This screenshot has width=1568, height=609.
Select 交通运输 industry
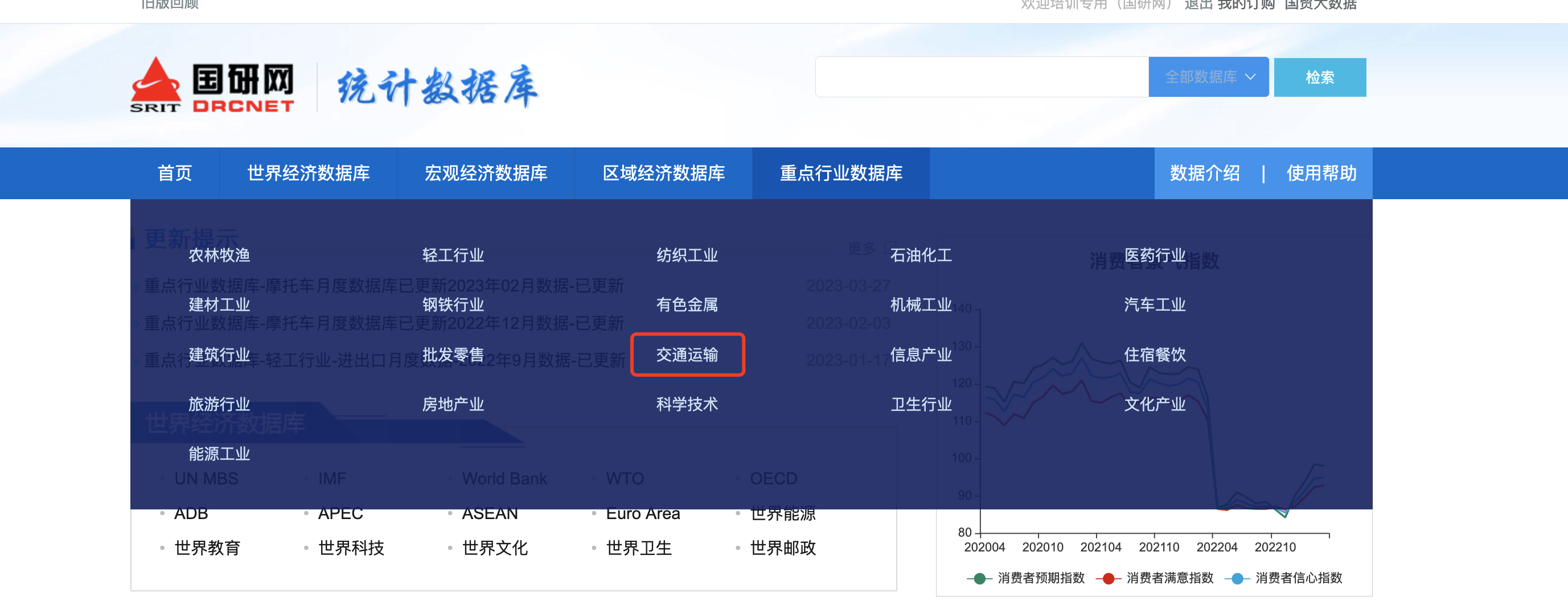(687, 355)
